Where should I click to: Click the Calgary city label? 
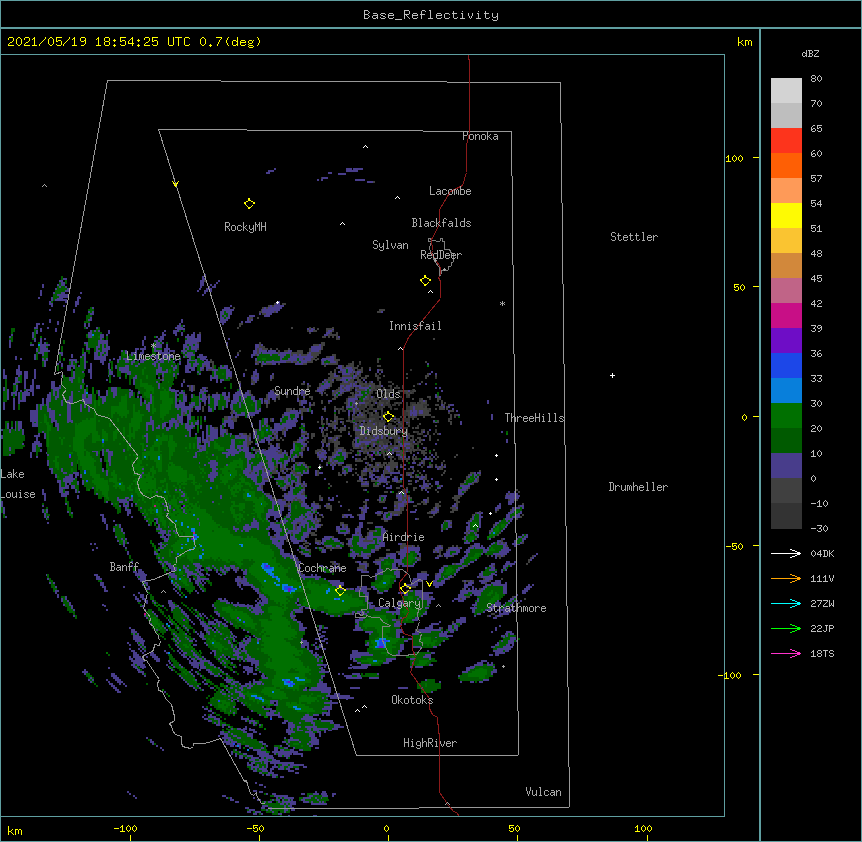[x=399, y=603]
